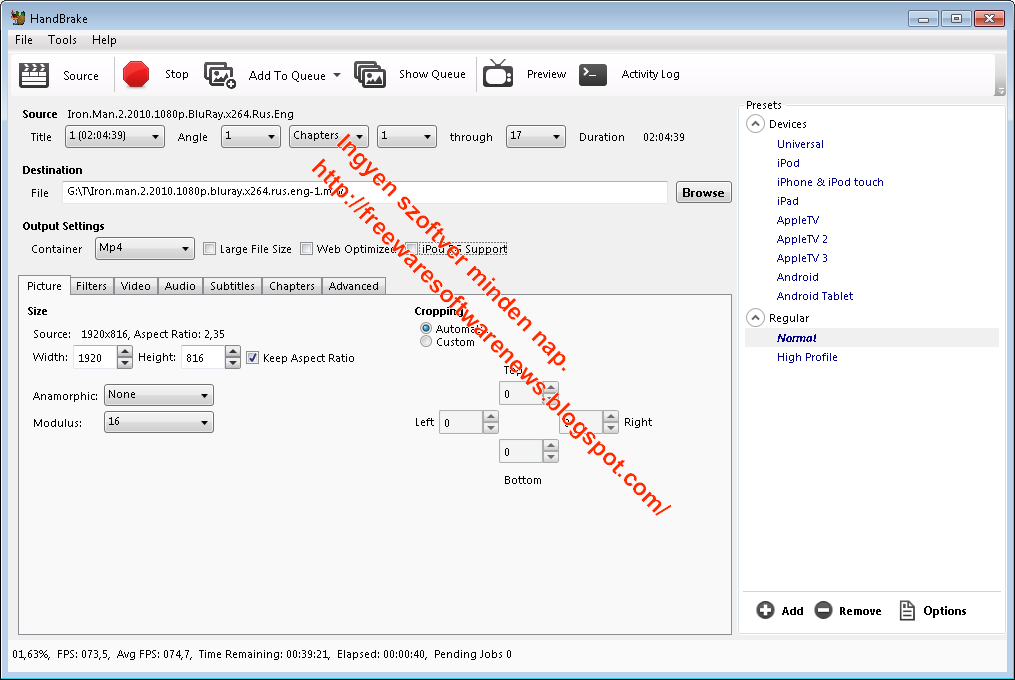Image resolution: width=1015 pixels, height=680 pixels.
Task: Select the Android preset
Action: [x=798, y=277]
